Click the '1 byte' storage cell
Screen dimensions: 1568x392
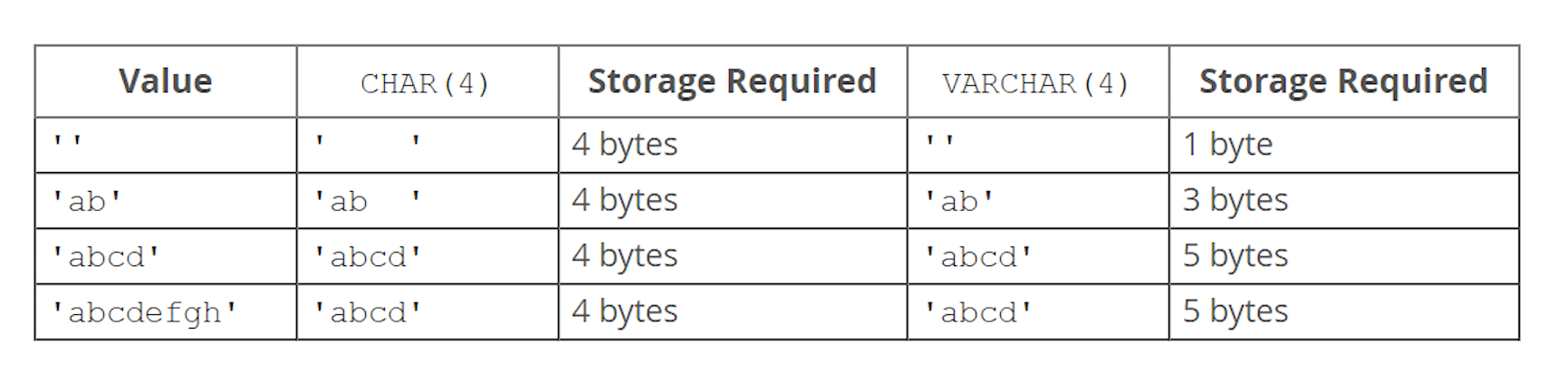pos(1344,145)
